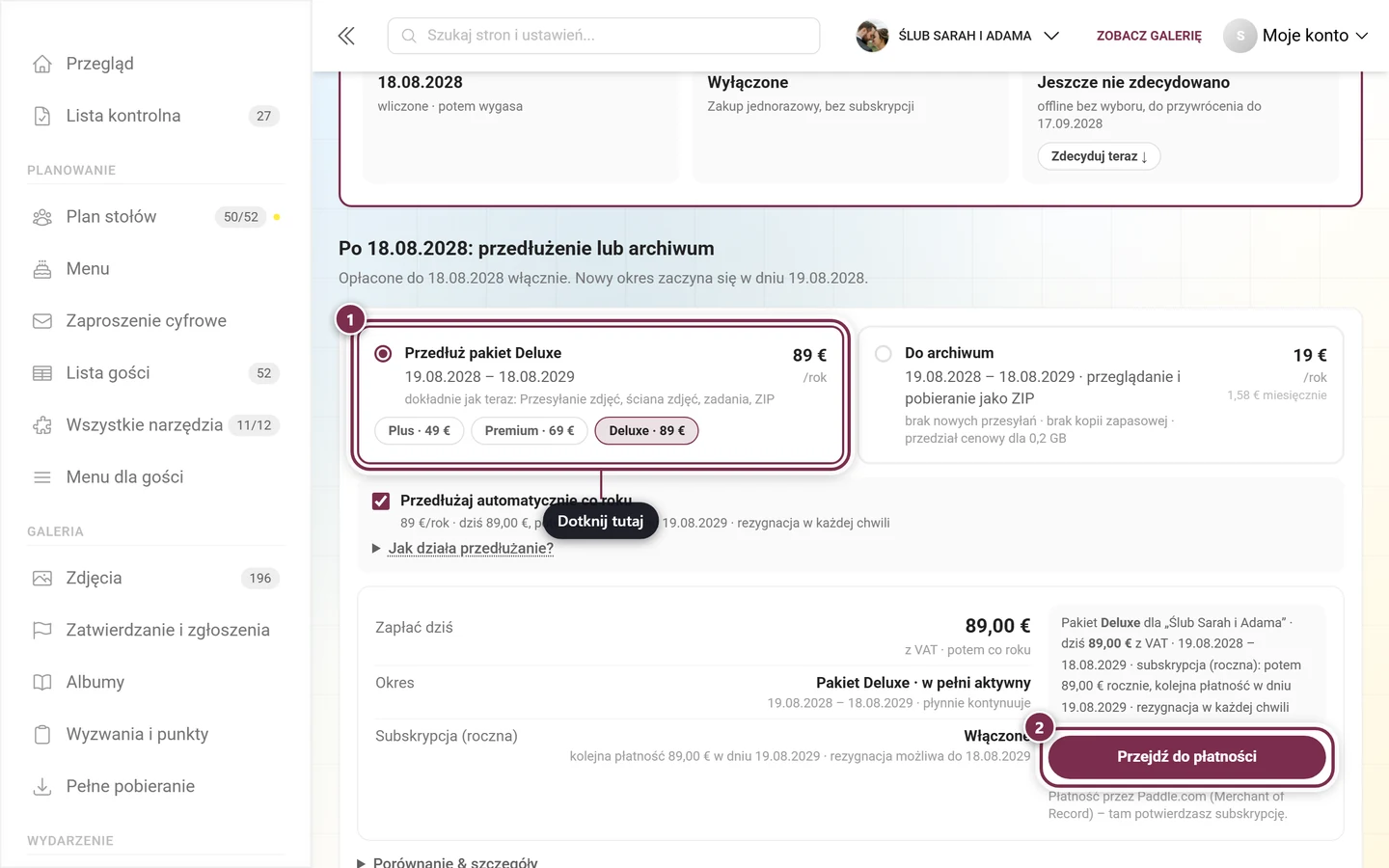Image resolution: width=1389 pixels, height=868 pixels.
Task: Open Zaproszenie cyfrowe envelope icon
Action: pyautogui.click(x=42, y=321)
